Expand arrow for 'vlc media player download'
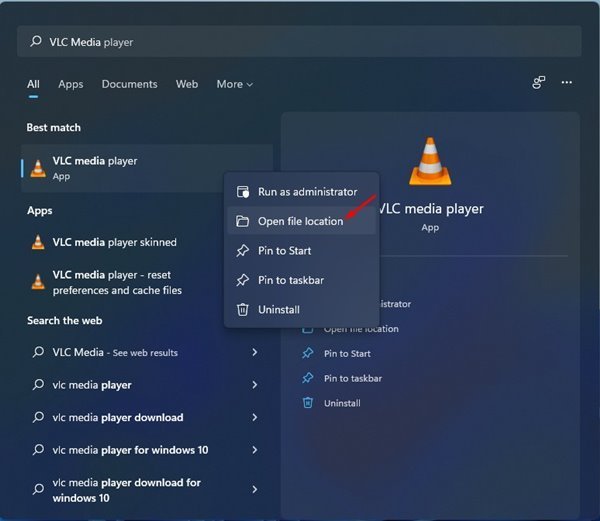Viewport: 600px width, 521px height. [x=255, y=418]
